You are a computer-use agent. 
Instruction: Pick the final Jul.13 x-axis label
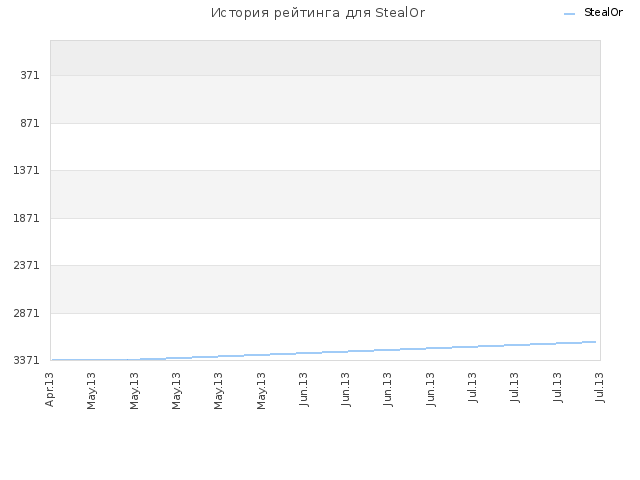[x=600, y=387]
